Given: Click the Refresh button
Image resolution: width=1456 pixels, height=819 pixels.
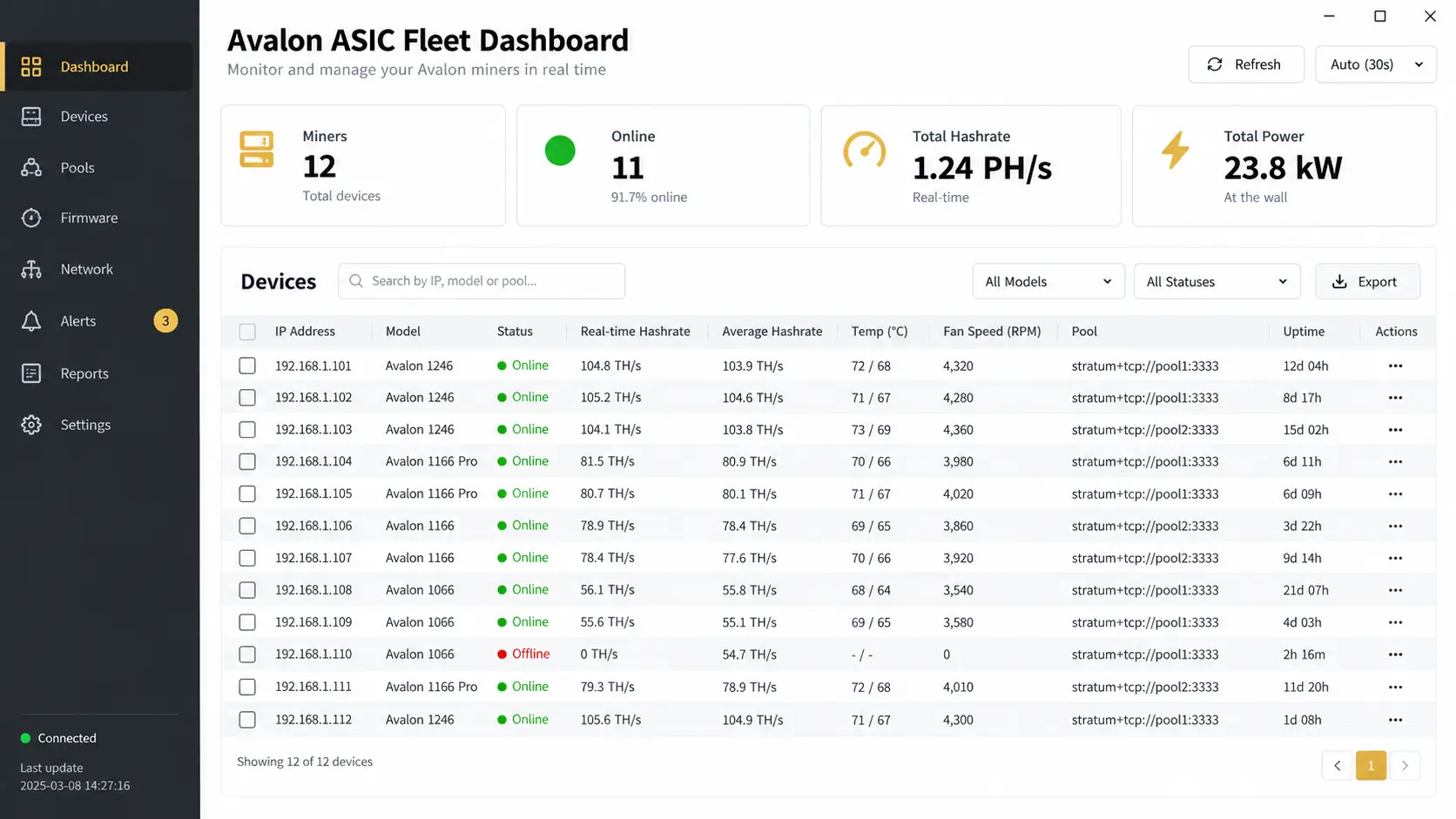Looking at the screenshot, I should tap(1246, 64).
